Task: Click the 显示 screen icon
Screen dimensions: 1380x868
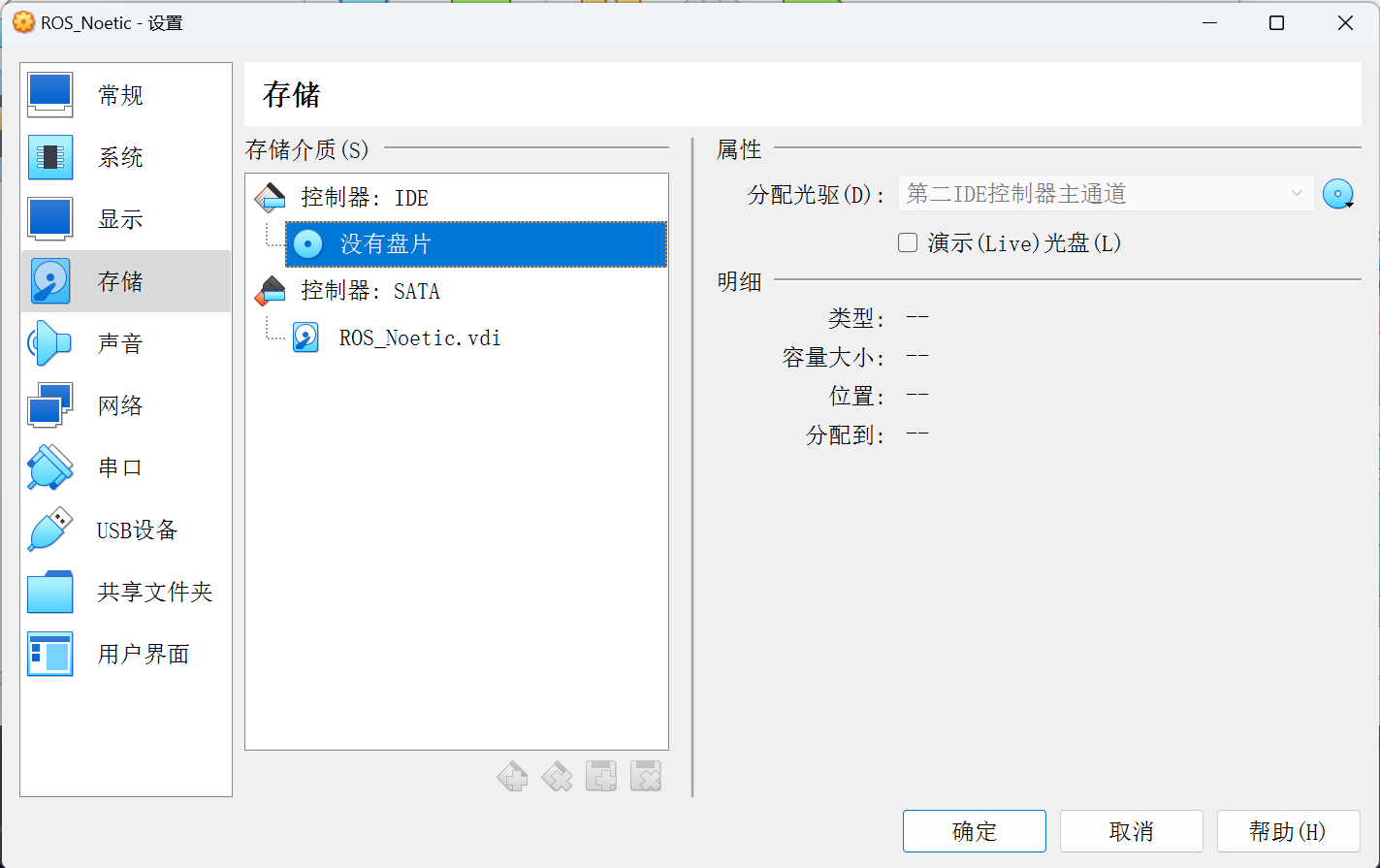Action: click(x=50, y=219)
